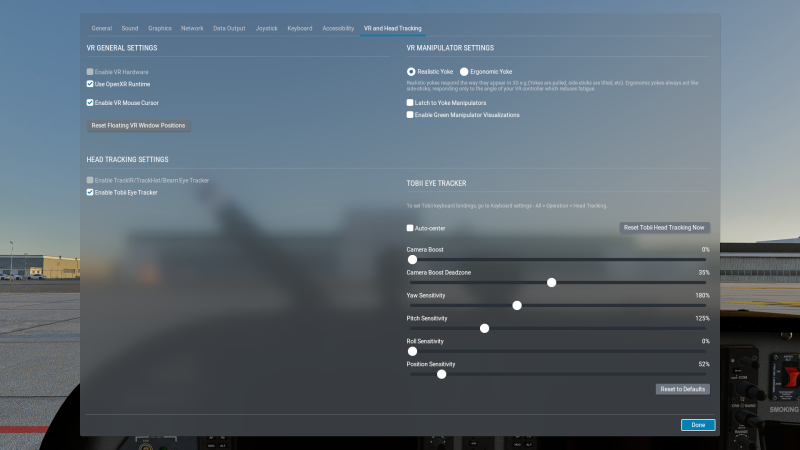Open the Graphics tab
The image size is (800, 450).
click(x=160, y=28)
